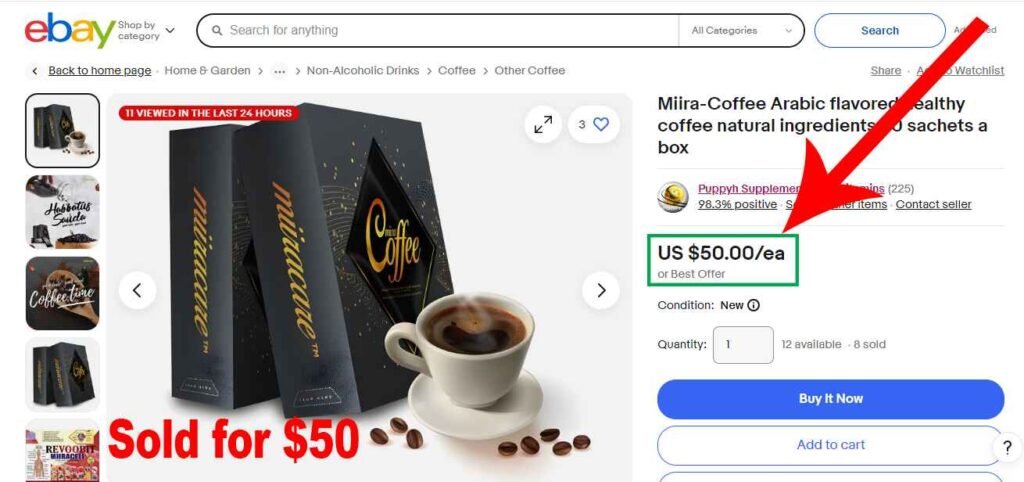The height and width of the screenshot is (482, 1024).
Task: Show the previous product image
Action: tap(137, 290)
